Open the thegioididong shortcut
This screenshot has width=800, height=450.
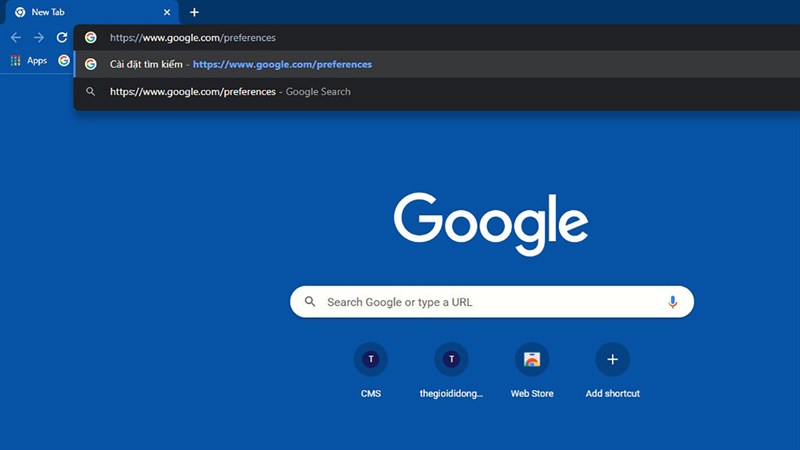[451, 370]
